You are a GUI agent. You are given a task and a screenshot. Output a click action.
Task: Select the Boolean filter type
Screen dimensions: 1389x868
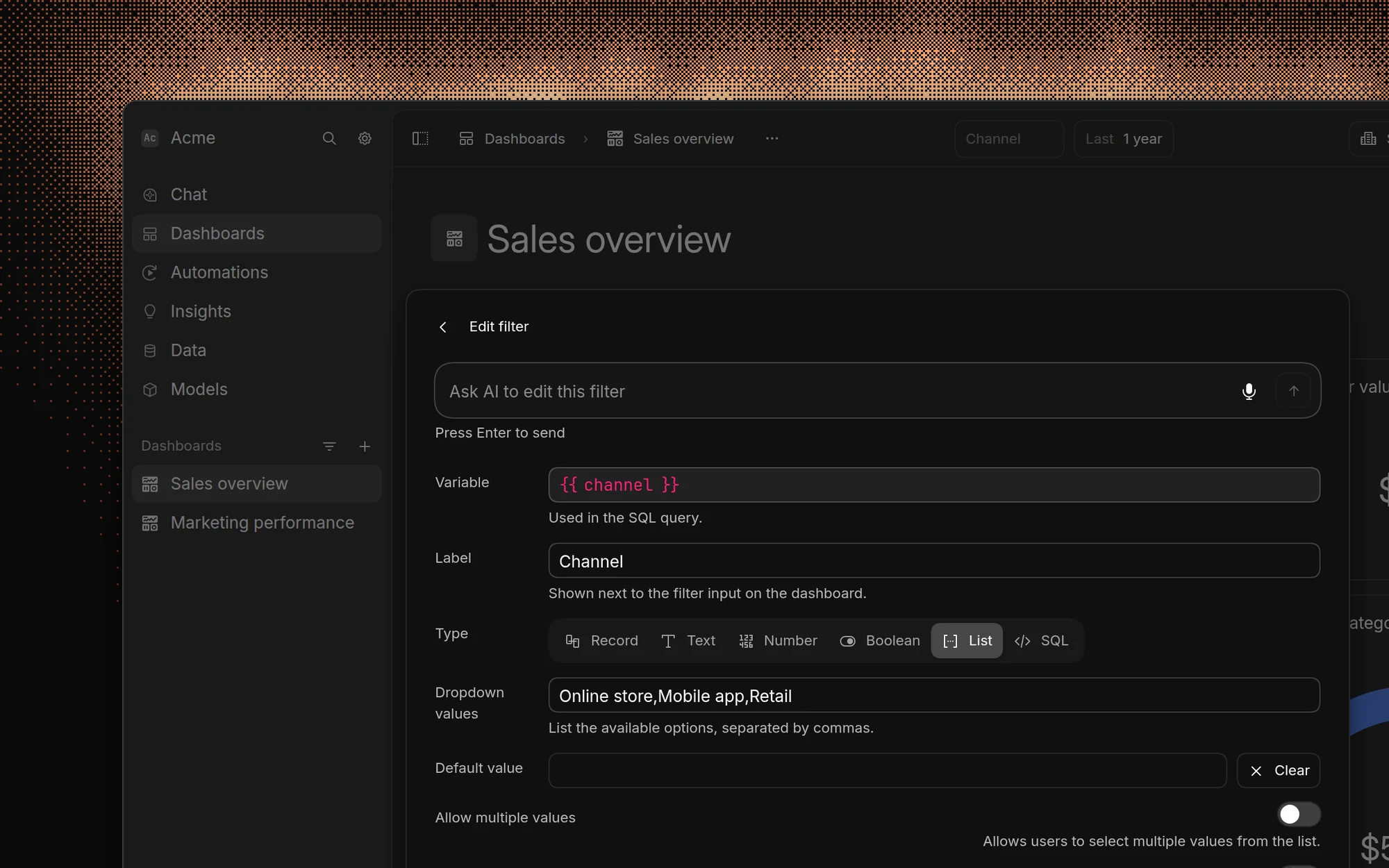pos(879,641)
